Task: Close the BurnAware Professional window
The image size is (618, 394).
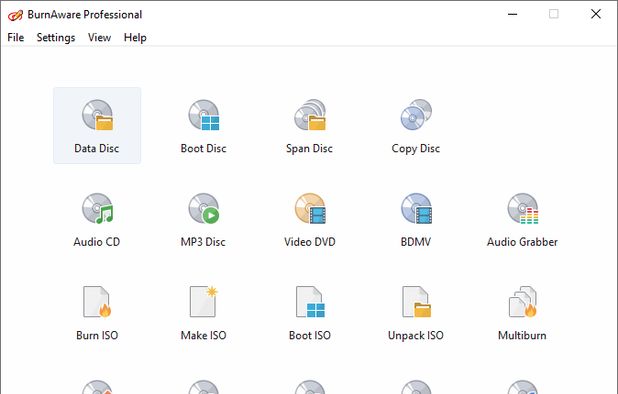Action: pyautogui.click(x=596, y=14)
